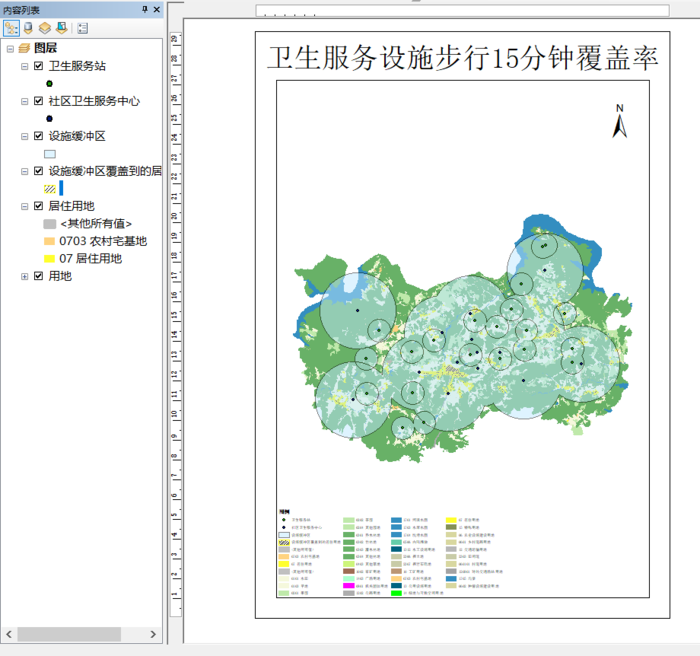This screenshot has width=700, height=656.
Task: Toggle visibility of 设施缓冲区 layer
Action: pos(38,136)
